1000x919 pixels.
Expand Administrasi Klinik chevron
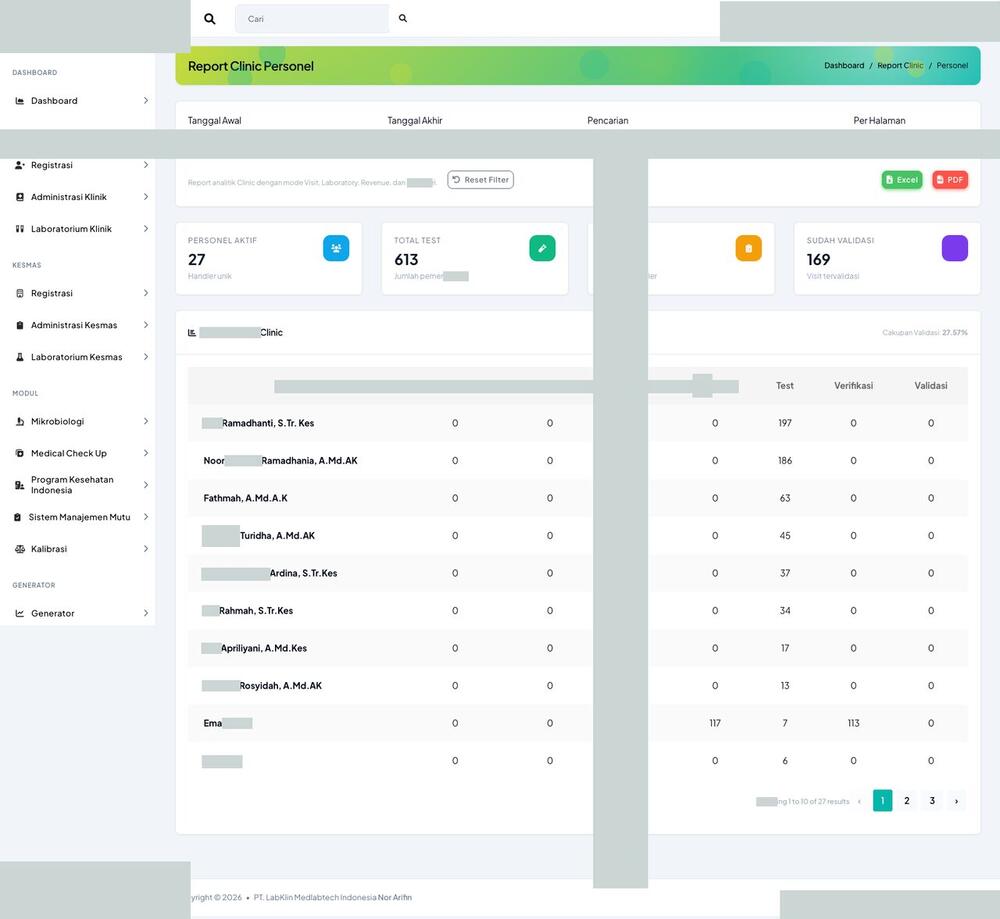[x=145, y=197]
